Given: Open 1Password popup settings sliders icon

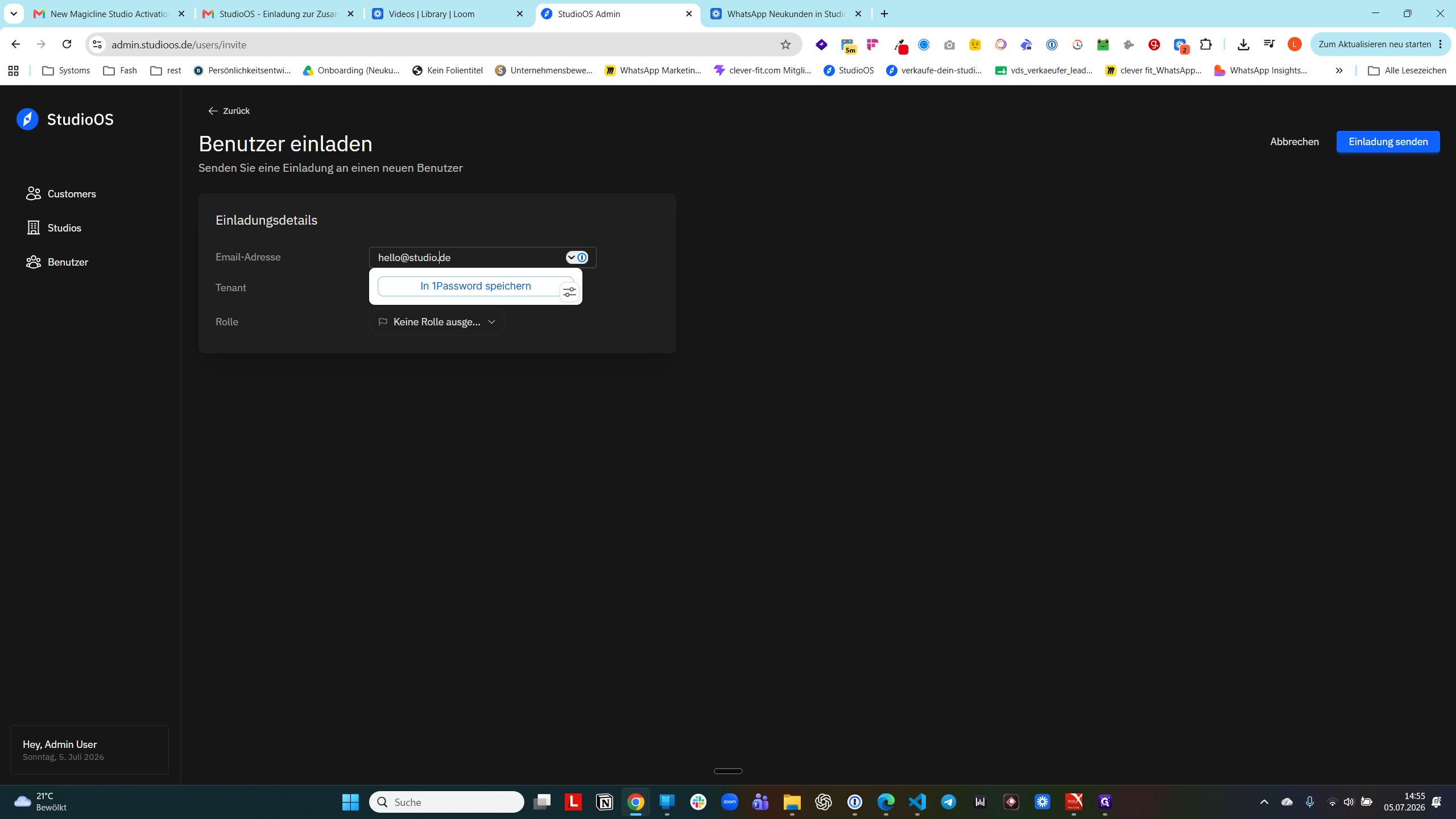Looking at the screenshot, I should click(x=569, y=292).
